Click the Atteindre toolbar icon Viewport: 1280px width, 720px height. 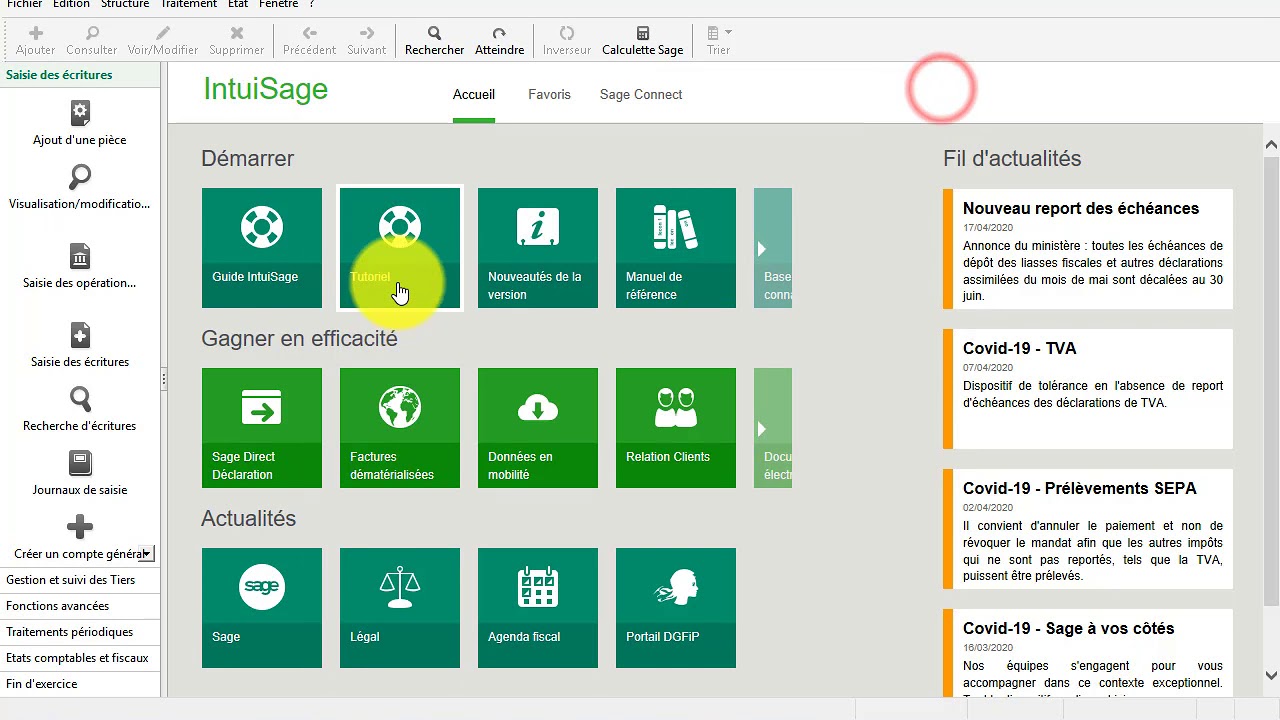(499, 33)
